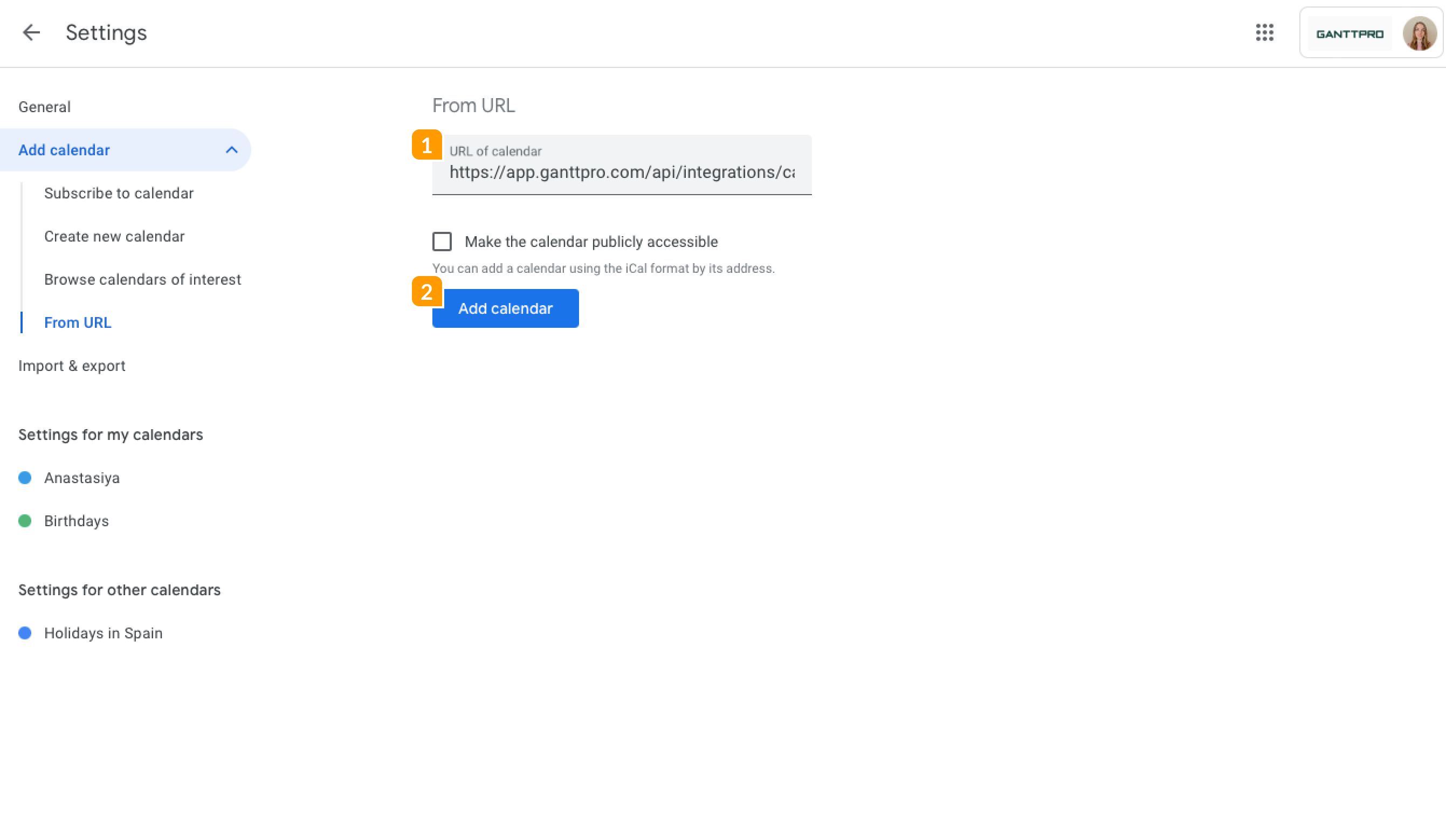Image resolution: width=1446 pixels, height=840 pixels.
Task: Open the General settings section
Action: pos(45,106)
